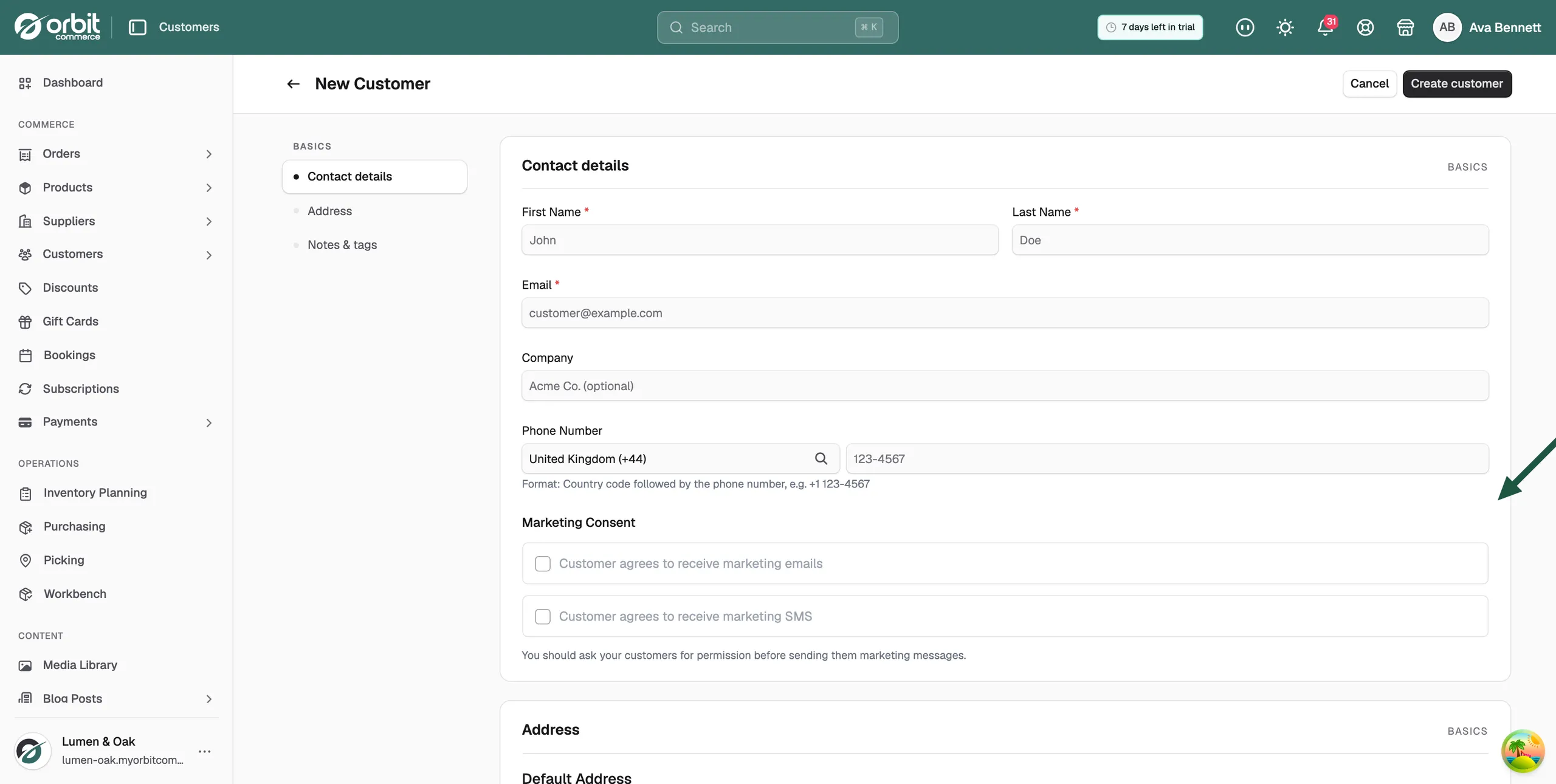Click the Company input field
1556x784 pixels.
1005,386
